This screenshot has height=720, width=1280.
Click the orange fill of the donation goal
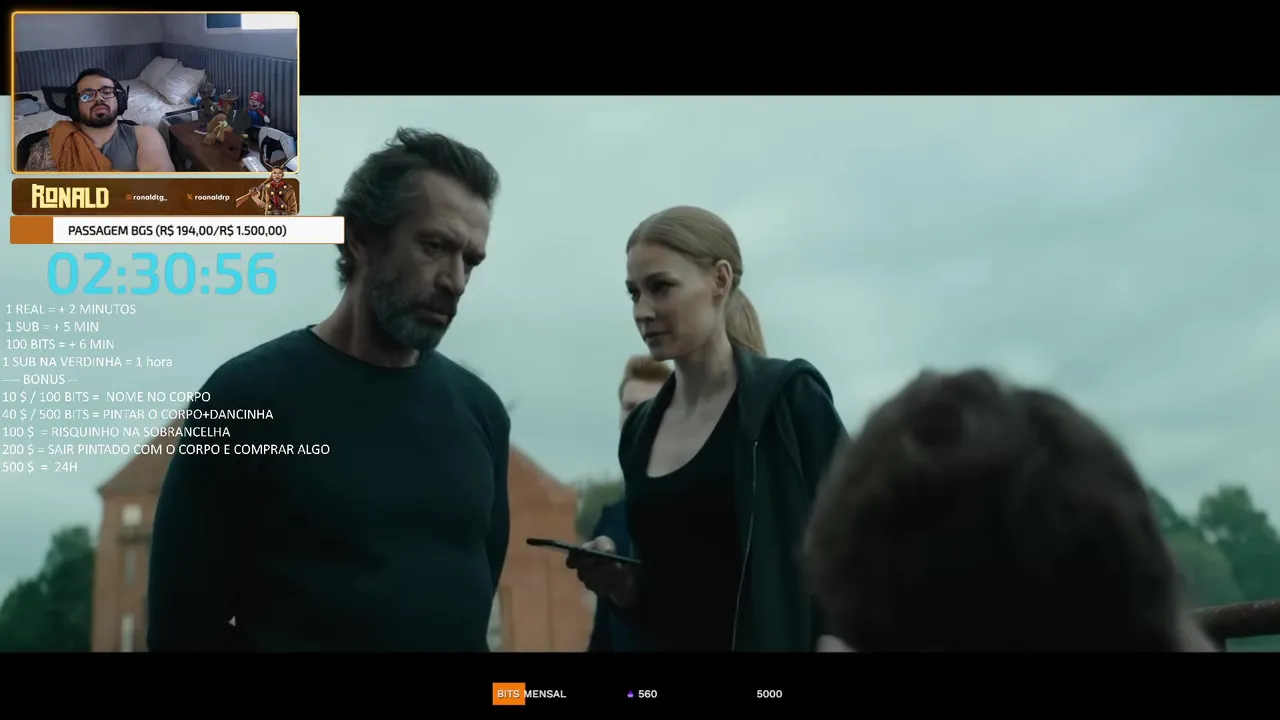31,230
